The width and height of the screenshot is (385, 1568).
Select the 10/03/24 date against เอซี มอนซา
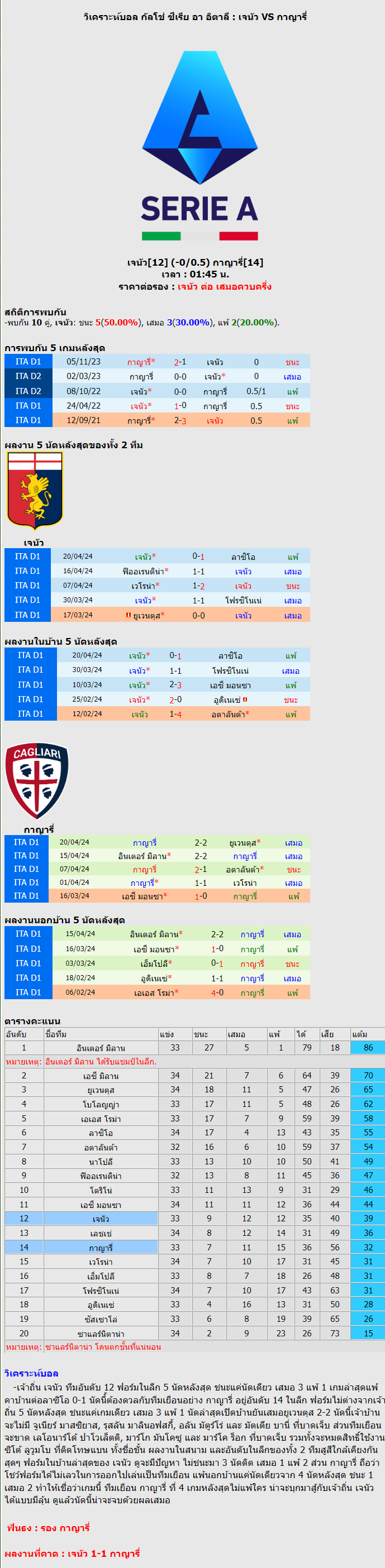pyautogui.click(x=87, y=685)
